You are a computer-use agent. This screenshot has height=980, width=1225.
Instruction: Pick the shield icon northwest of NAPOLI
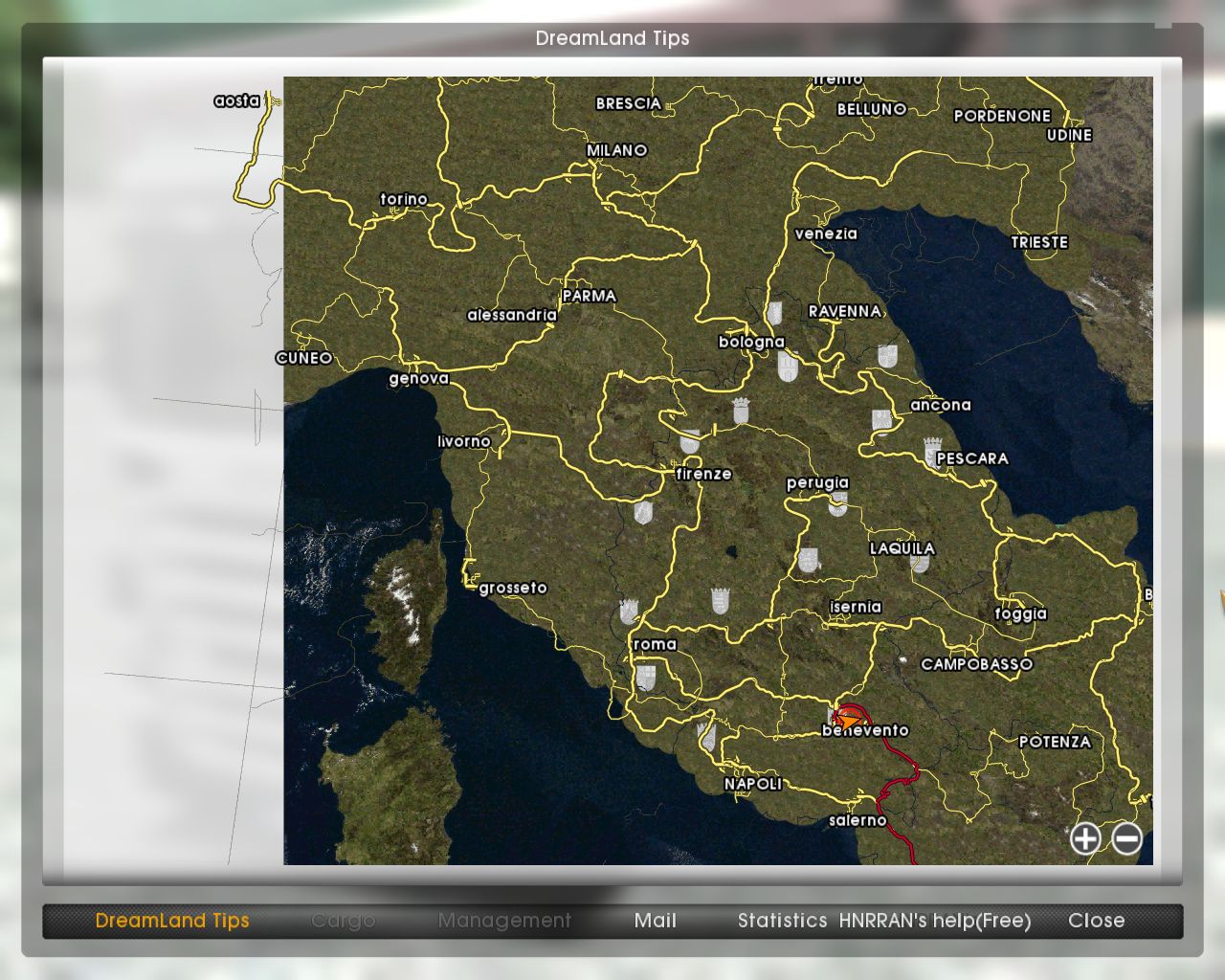click(707, 736)
